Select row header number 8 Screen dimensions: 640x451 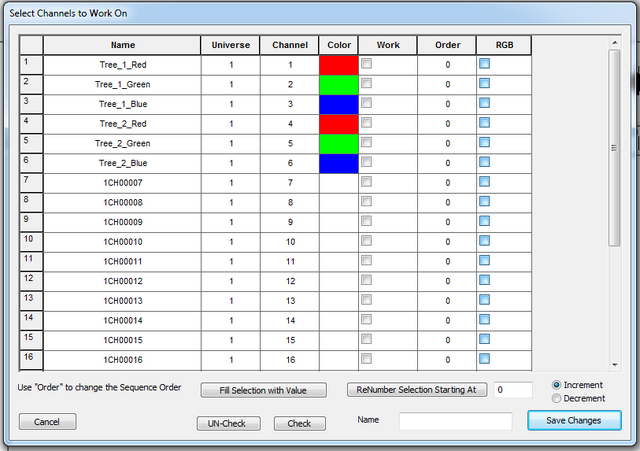31,203
